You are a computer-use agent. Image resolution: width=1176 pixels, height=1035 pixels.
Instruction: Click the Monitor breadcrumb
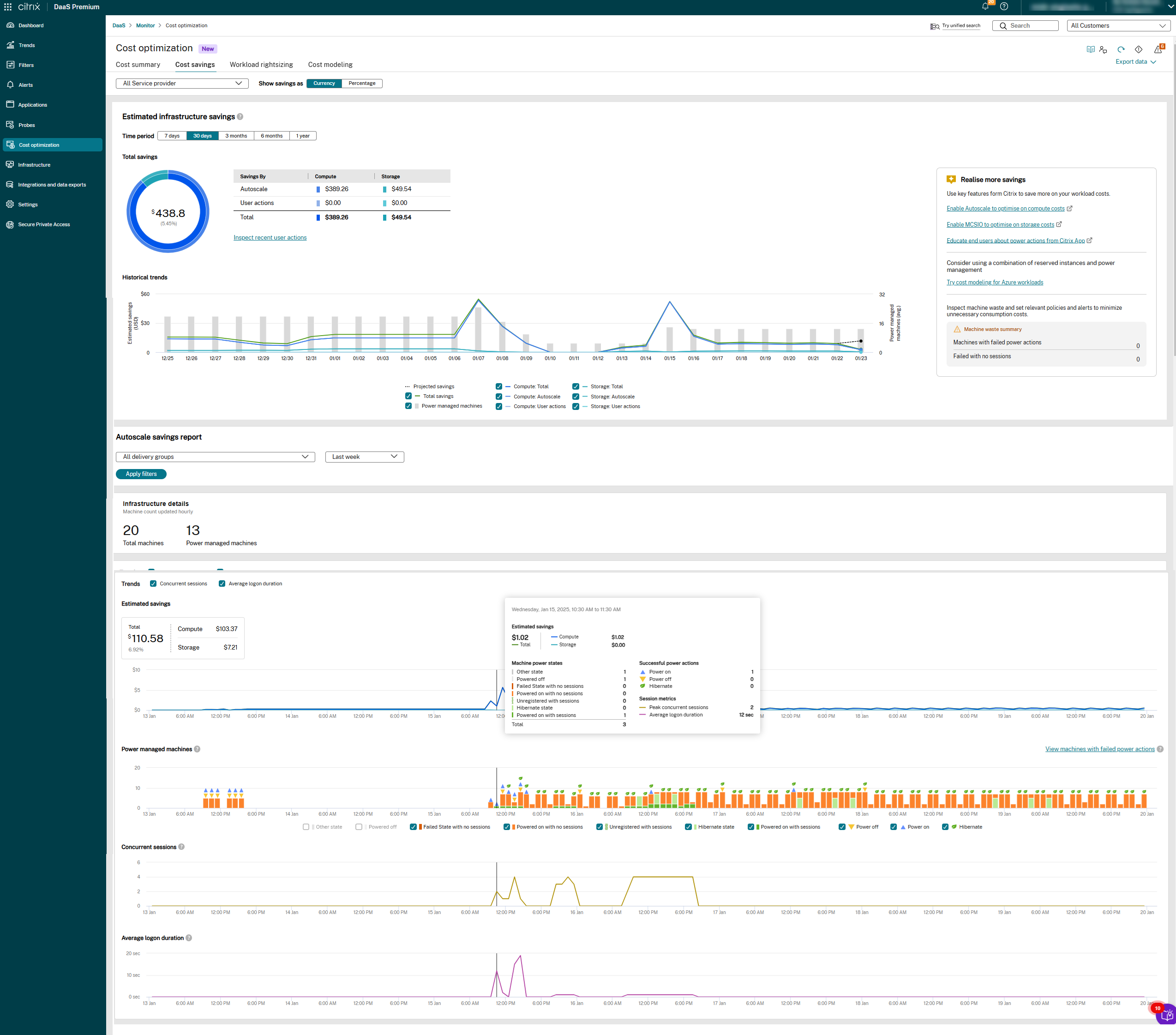click(145, 25)
